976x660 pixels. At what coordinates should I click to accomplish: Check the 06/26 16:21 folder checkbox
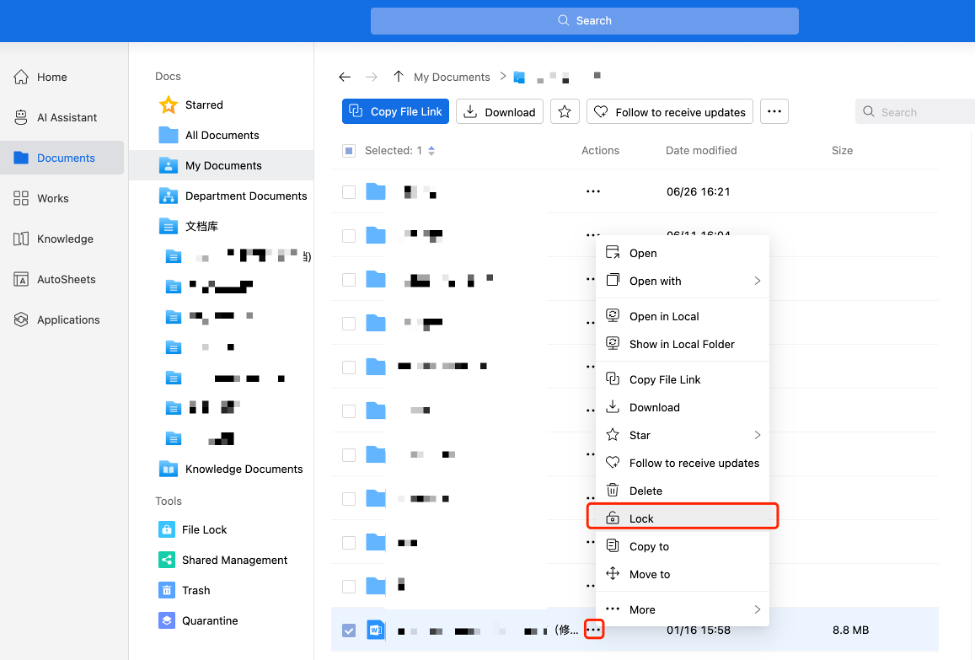coord(349,192)
